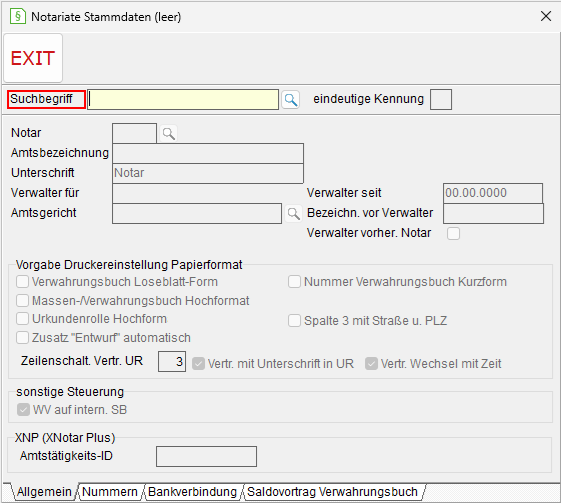Click the Suchbegriff search magnifier icon

[291, 100]
